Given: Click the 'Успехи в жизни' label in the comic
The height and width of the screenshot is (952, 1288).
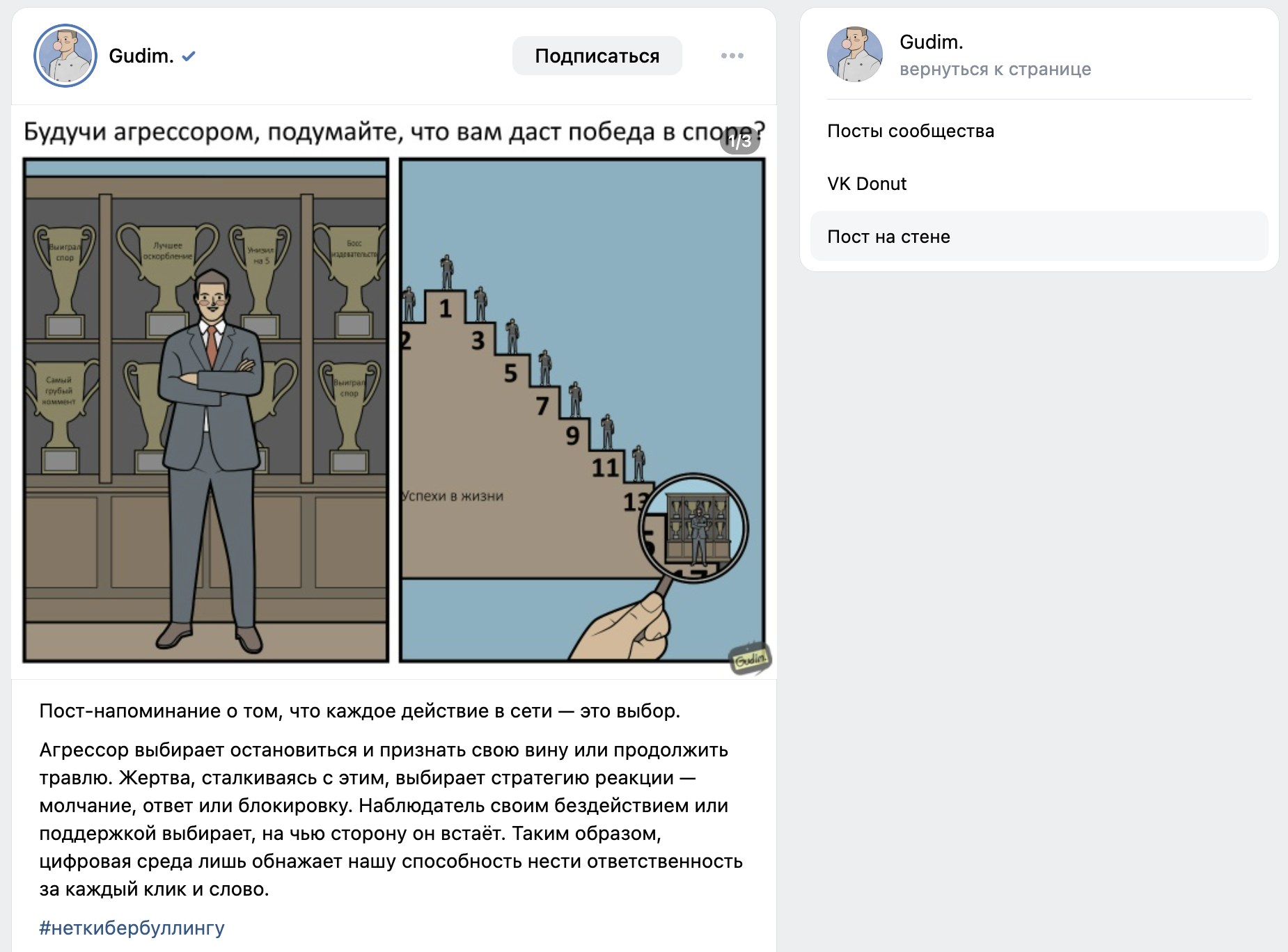Looking at the screenshot, I should tap(453, 496).
